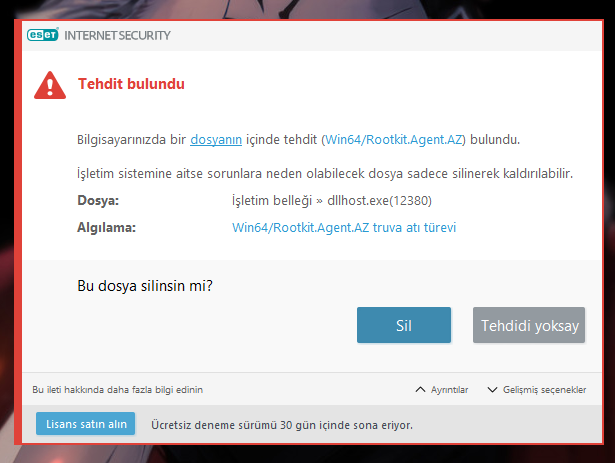This screenshot has height=463, width=615.
Task: Click the sentence starting 'İşletim sistemine aitse'
Action: click(325, 173)
